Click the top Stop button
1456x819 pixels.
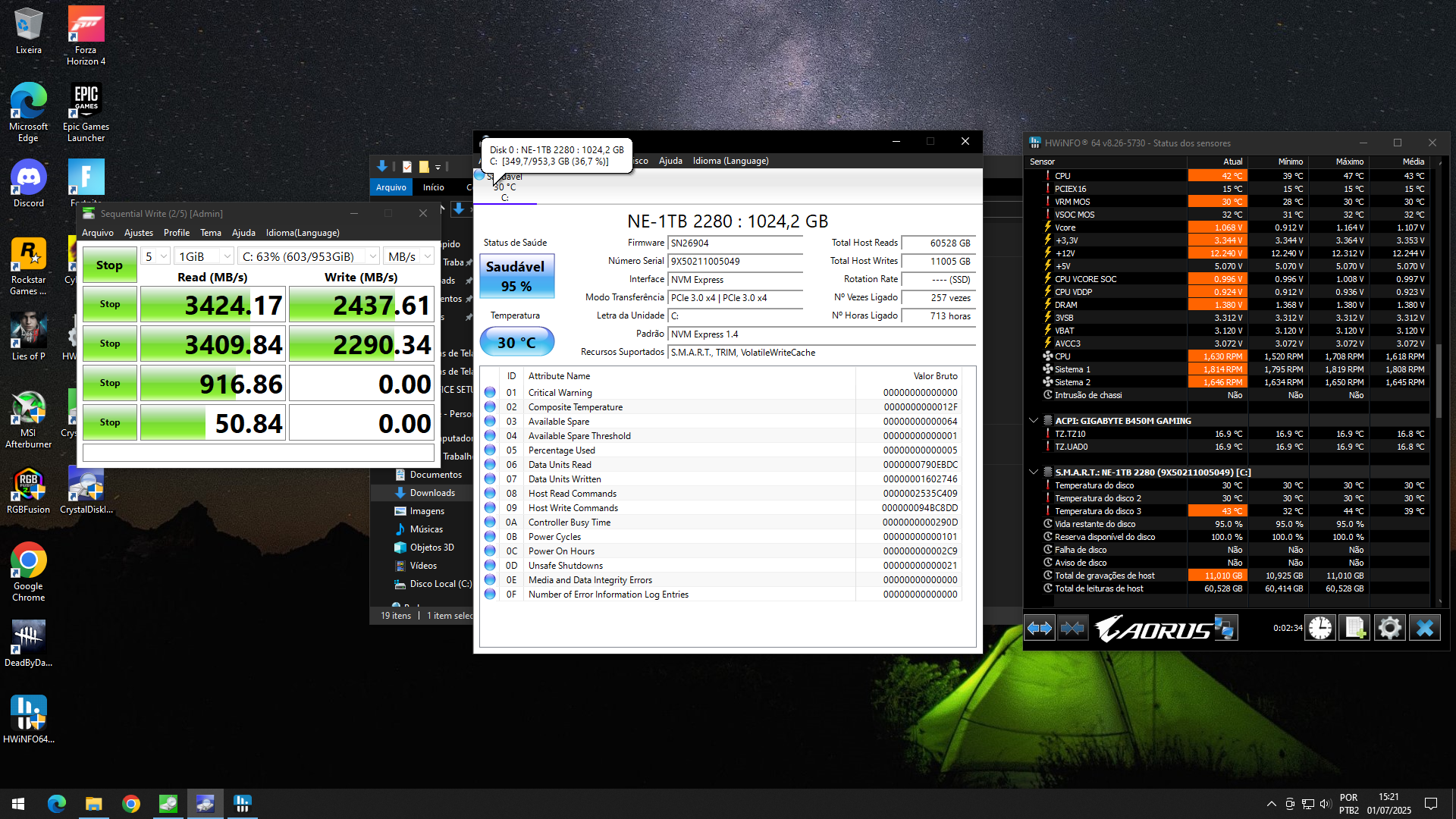point(109,265)
